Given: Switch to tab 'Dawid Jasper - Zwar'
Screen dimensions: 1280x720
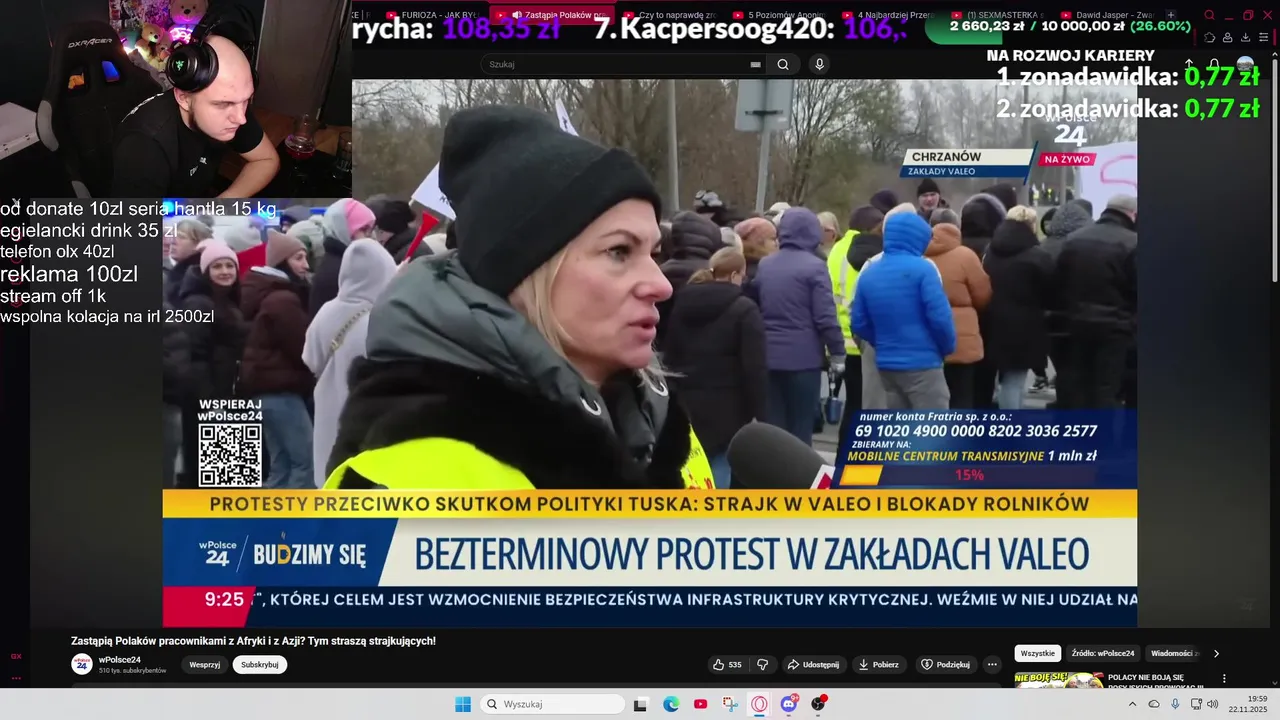Looking at the screenshot, I should click(x=1109, y=15).
